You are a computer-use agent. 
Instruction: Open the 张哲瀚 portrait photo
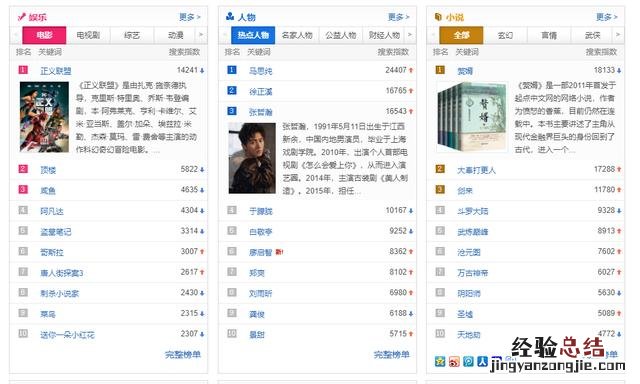click(x=252, y=158)
